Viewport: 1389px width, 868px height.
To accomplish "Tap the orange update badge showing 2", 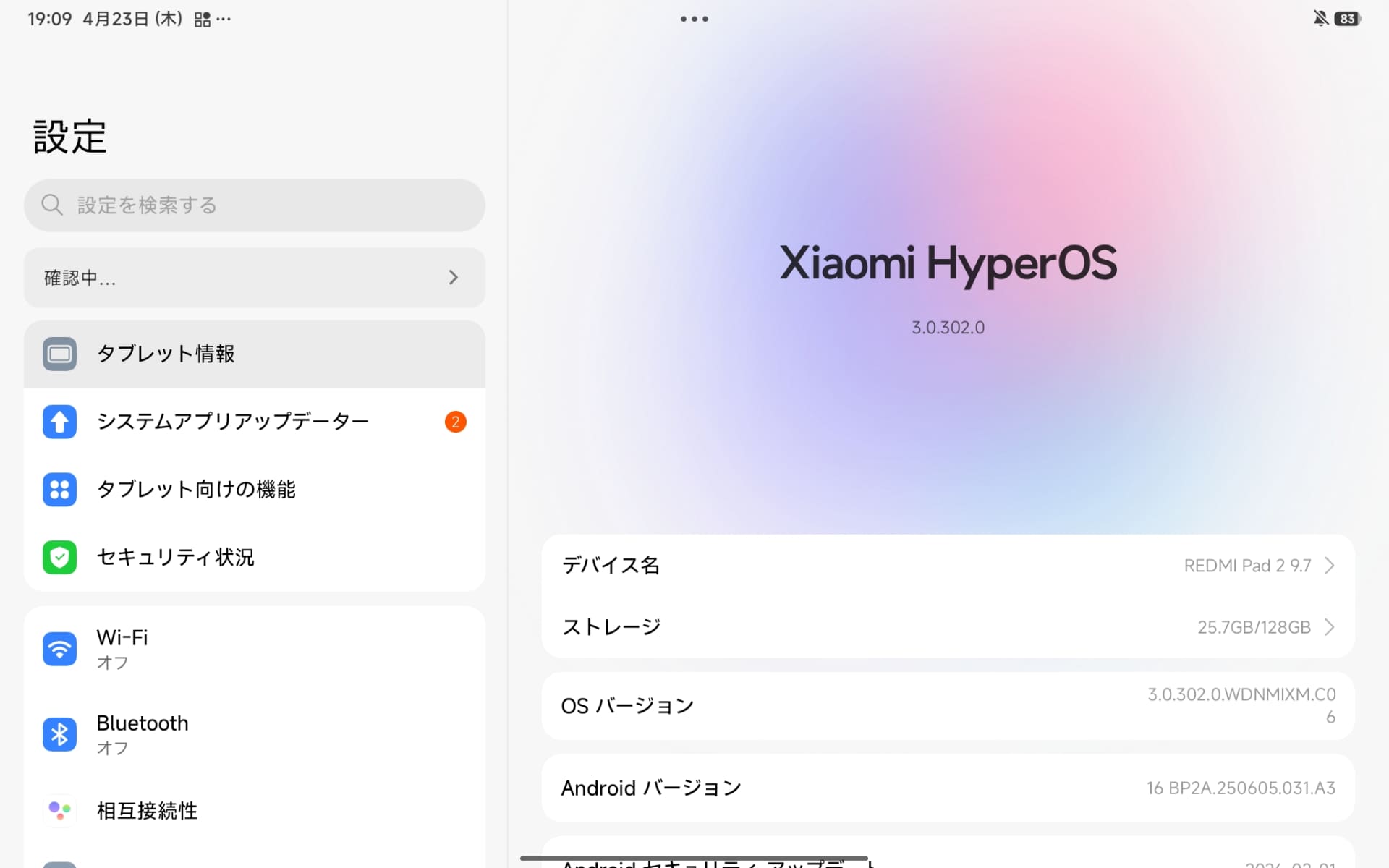I will tap(455, 422).
